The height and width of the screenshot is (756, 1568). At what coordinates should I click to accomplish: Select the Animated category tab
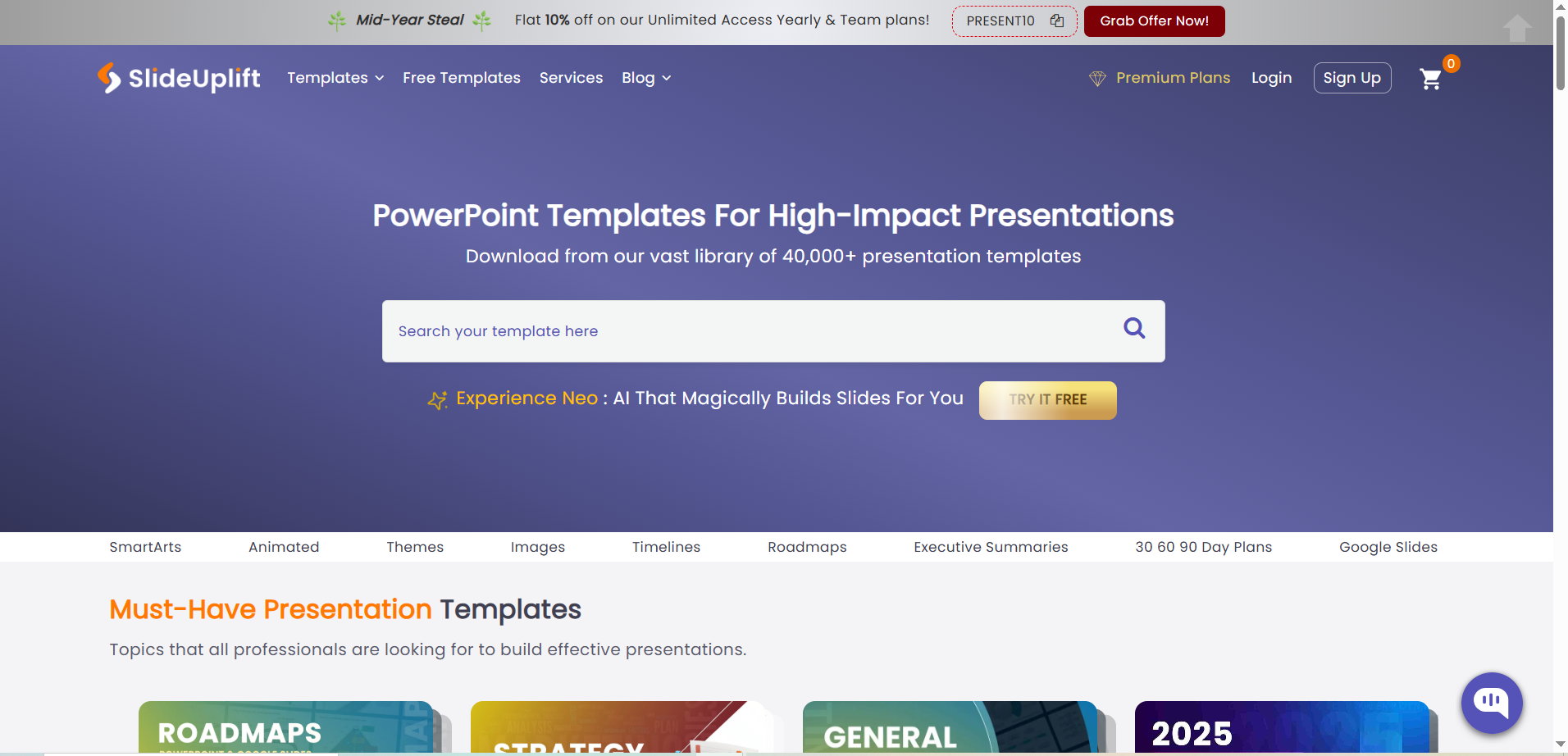point(284,547)
